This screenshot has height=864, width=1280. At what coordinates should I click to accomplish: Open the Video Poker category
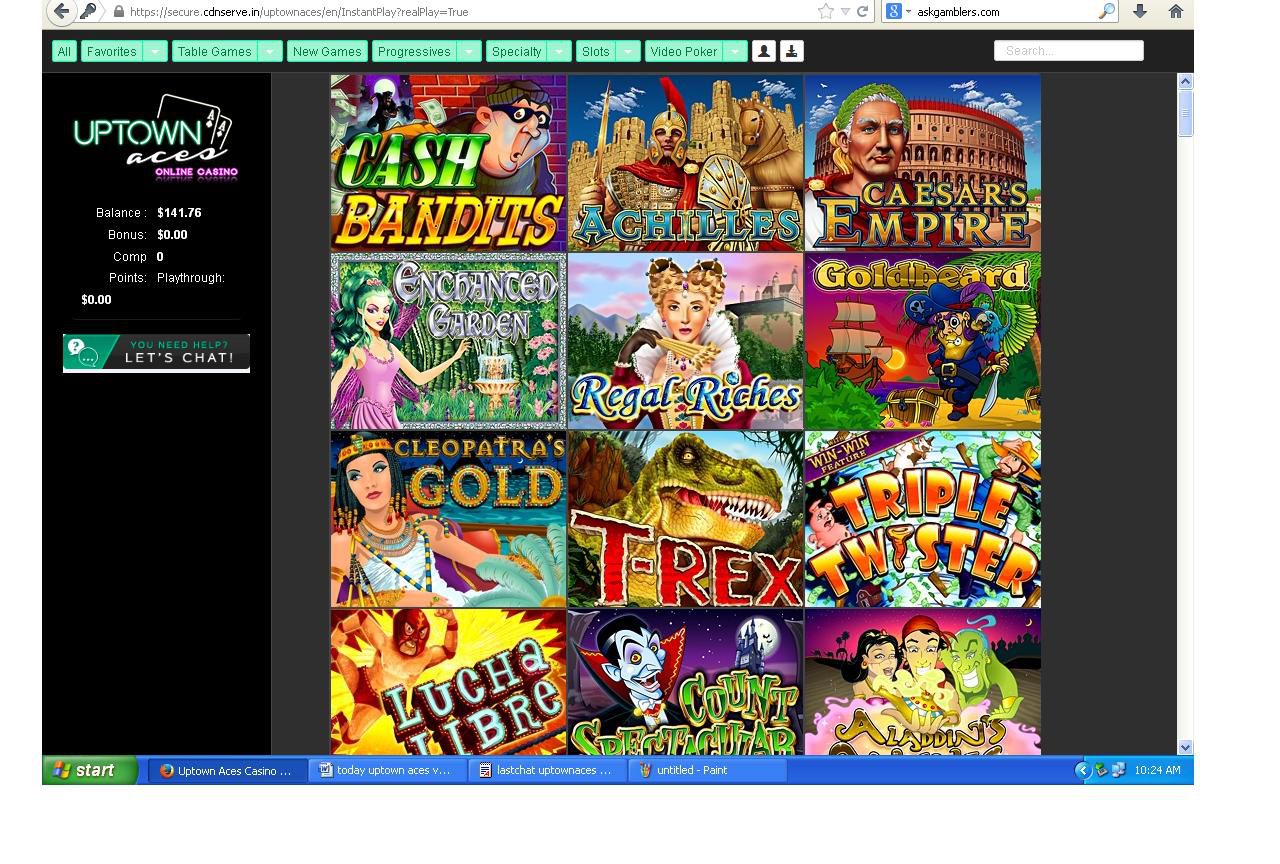point(684,51)
